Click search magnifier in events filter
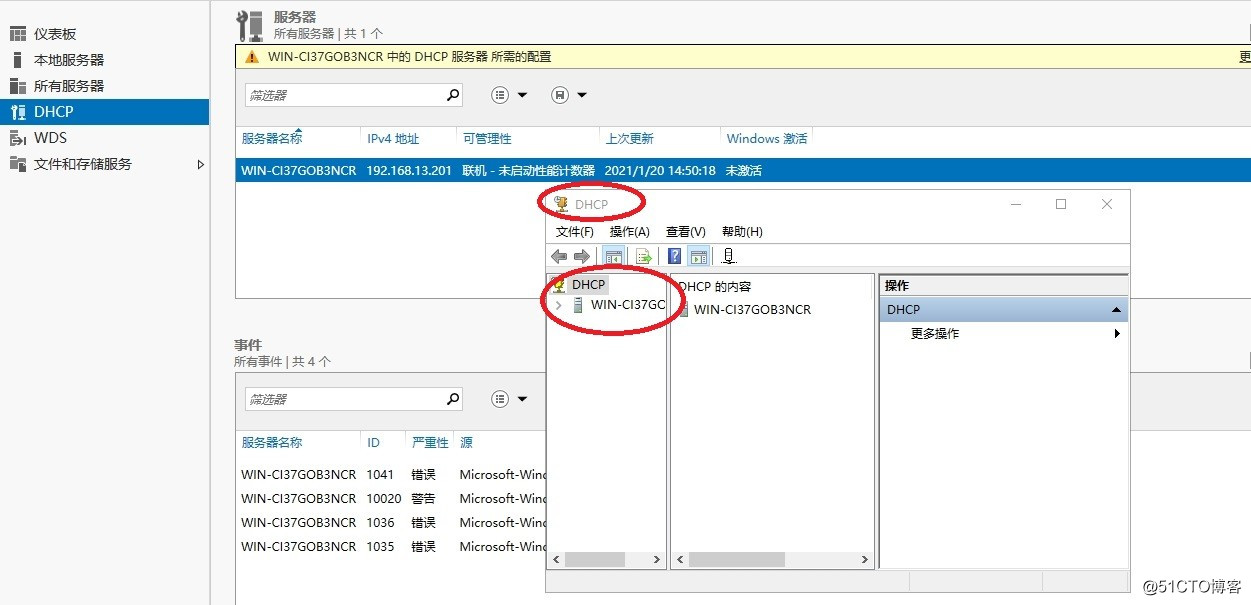The width and height of the screenshot is (1251, 605). point(453,399)
